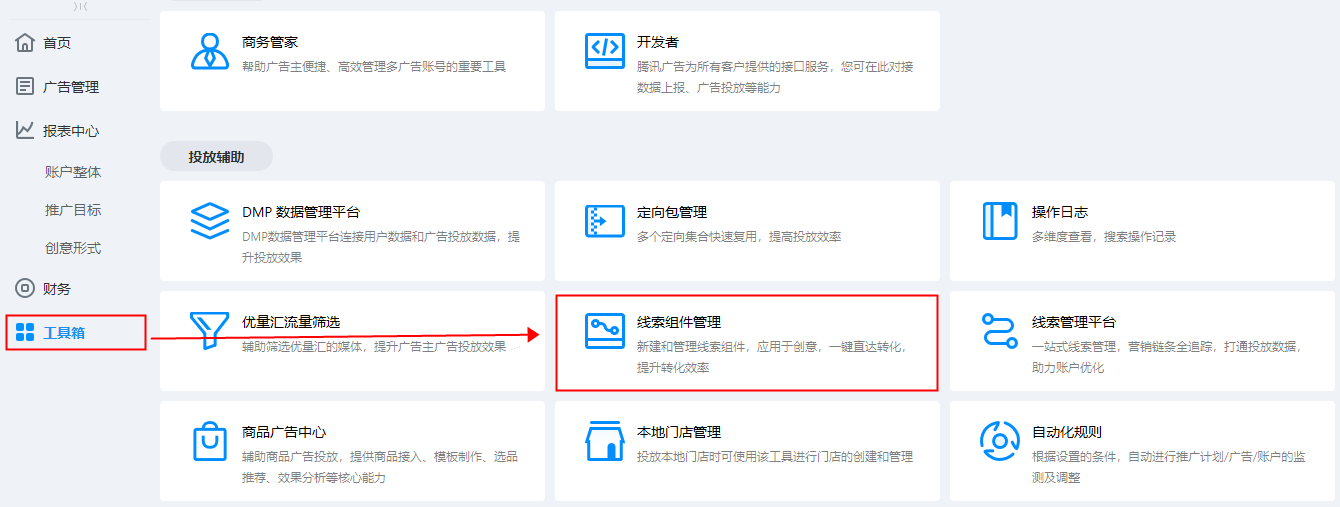
Task: Click the 自动化规则 circular icon
Action: coord(999,441)
